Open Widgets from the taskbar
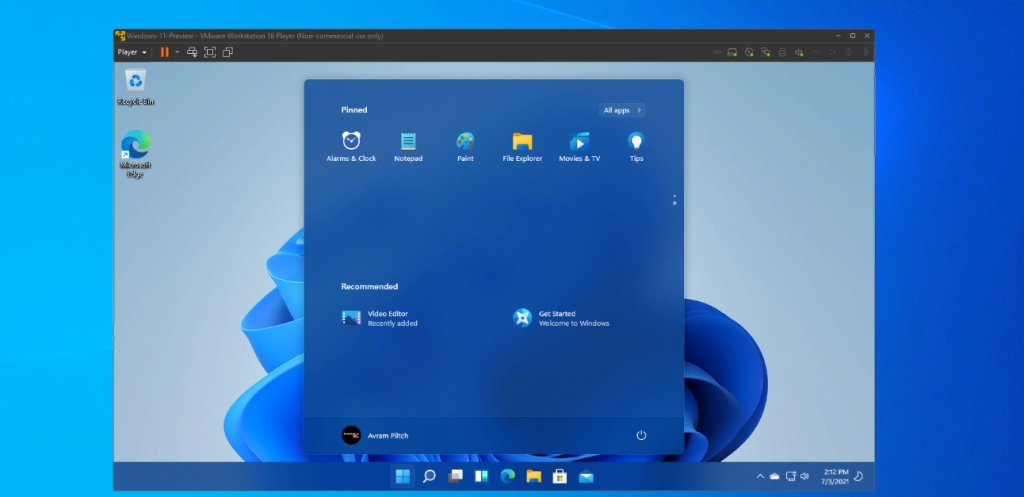Screen dimensions: 1024x497 coord(481,476)
